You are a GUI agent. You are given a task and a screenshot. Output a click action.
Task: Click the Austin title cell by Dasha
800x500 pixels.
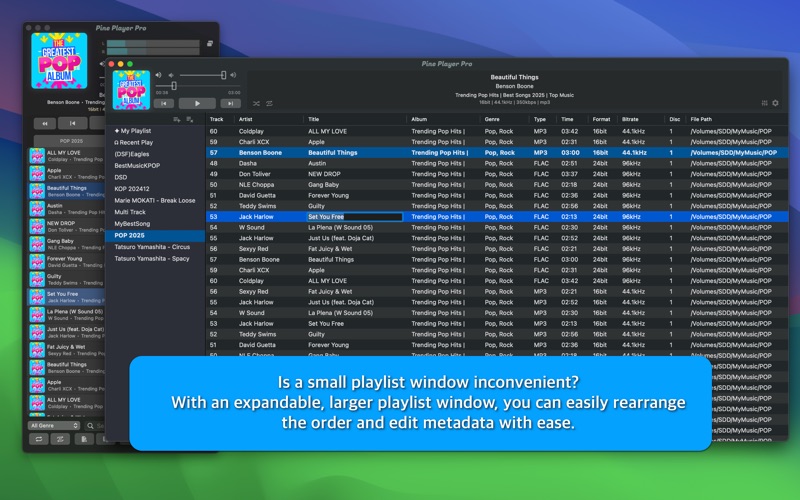(317, 163)
